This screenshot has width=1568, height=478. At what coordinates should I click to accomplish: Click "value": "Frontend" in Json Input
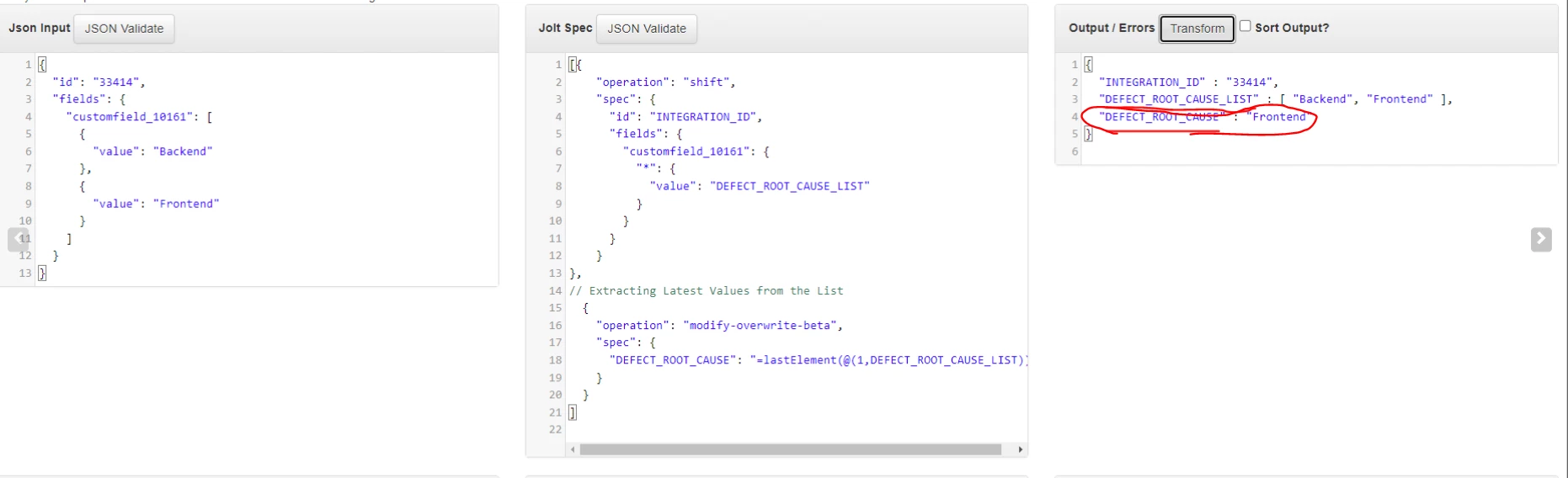[156, 204]
